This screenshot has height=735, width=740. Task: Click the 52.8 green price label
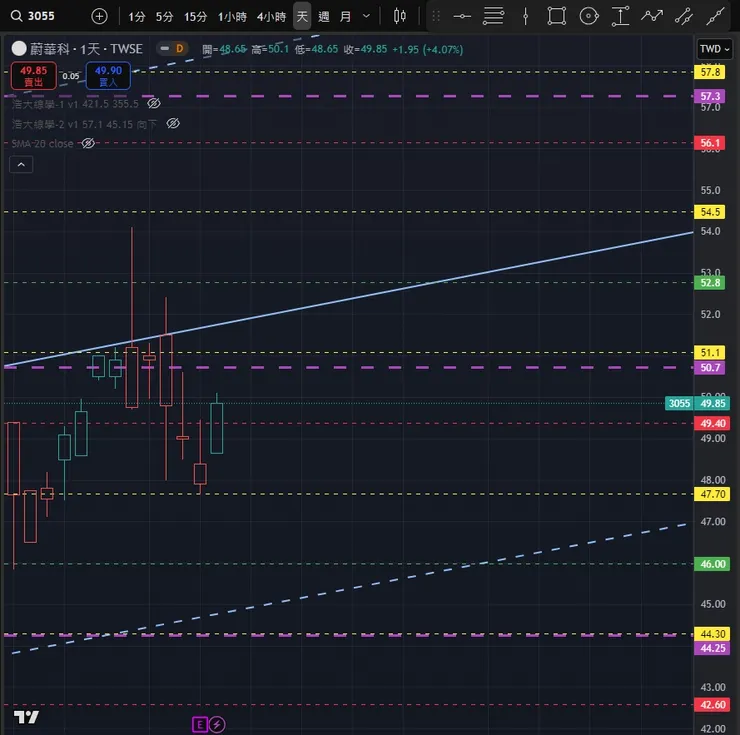pos(710,283)
